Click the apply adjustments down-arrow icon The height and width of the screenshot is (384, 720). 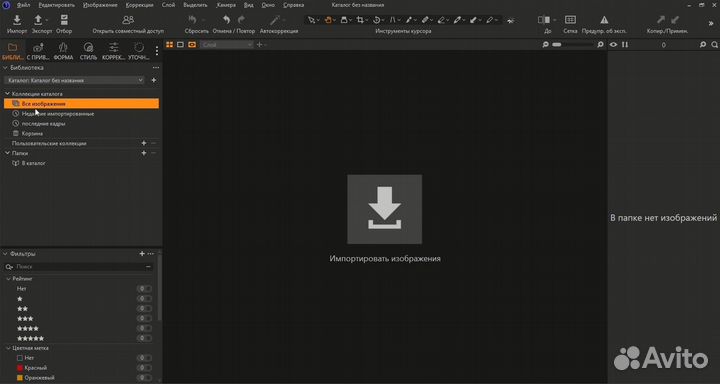pyautogui.click(x=675, y=20)
